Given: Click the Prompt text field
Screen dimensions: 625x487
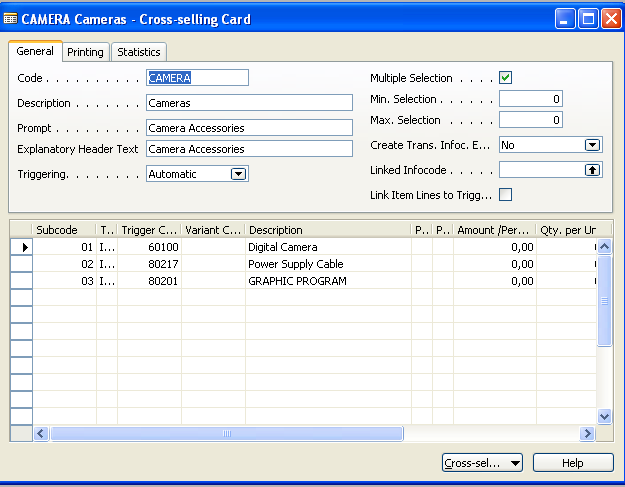Looking at the screenshot, I should click(249, 128).
